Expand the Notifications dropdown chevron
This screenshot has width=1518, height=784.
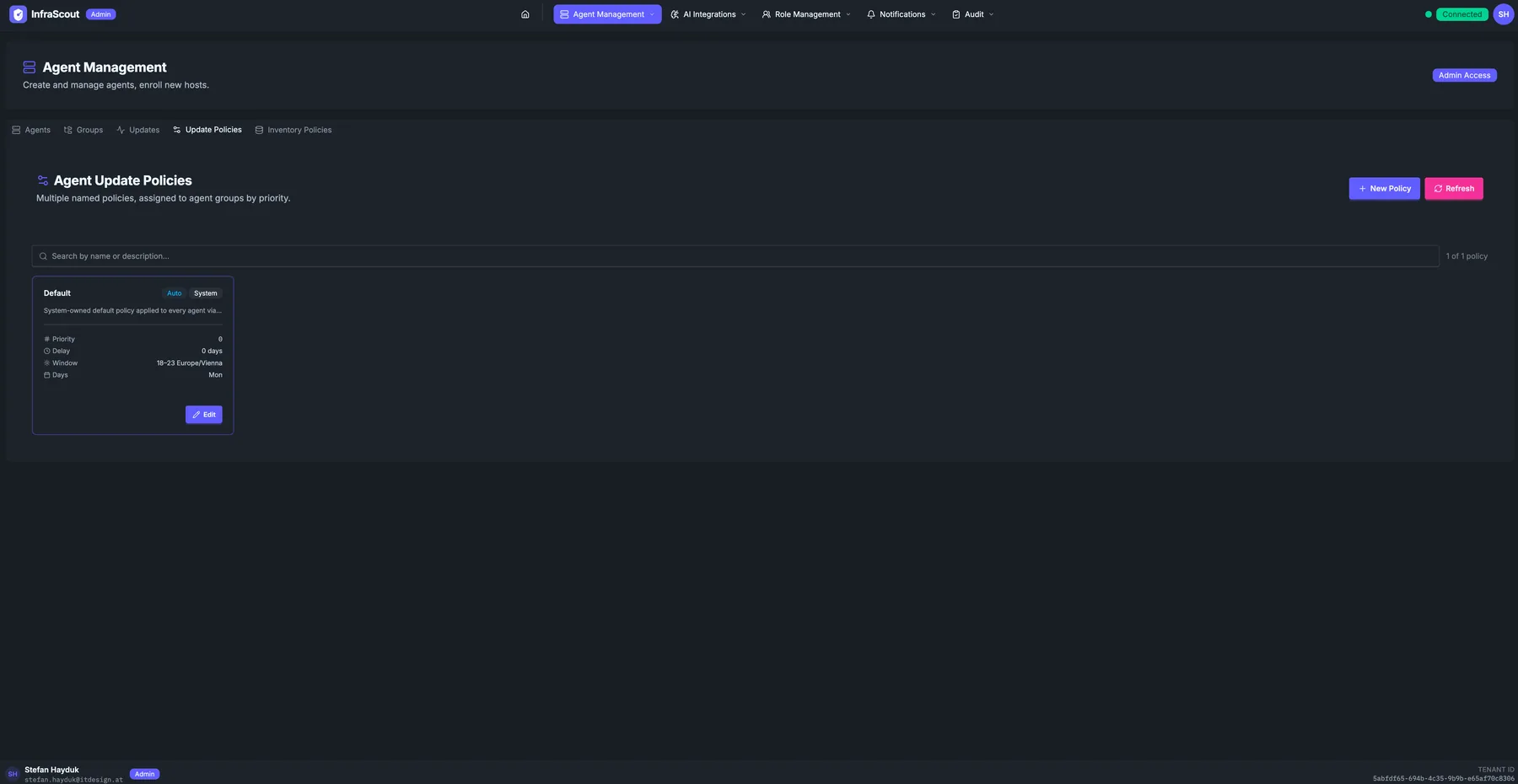pyautogui.click(x=933, y=14)
